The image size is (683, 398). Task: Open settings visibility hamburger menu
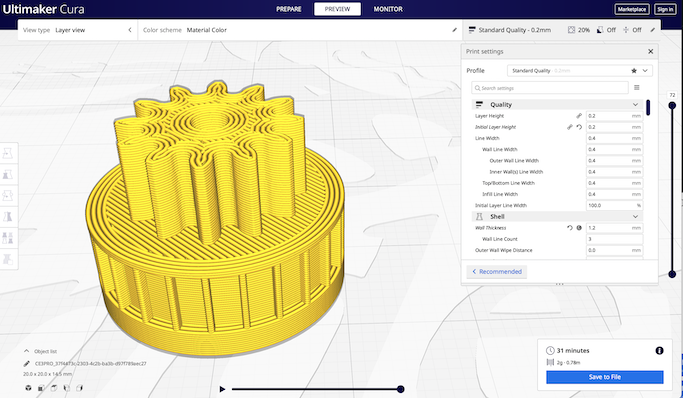point(636,88)
